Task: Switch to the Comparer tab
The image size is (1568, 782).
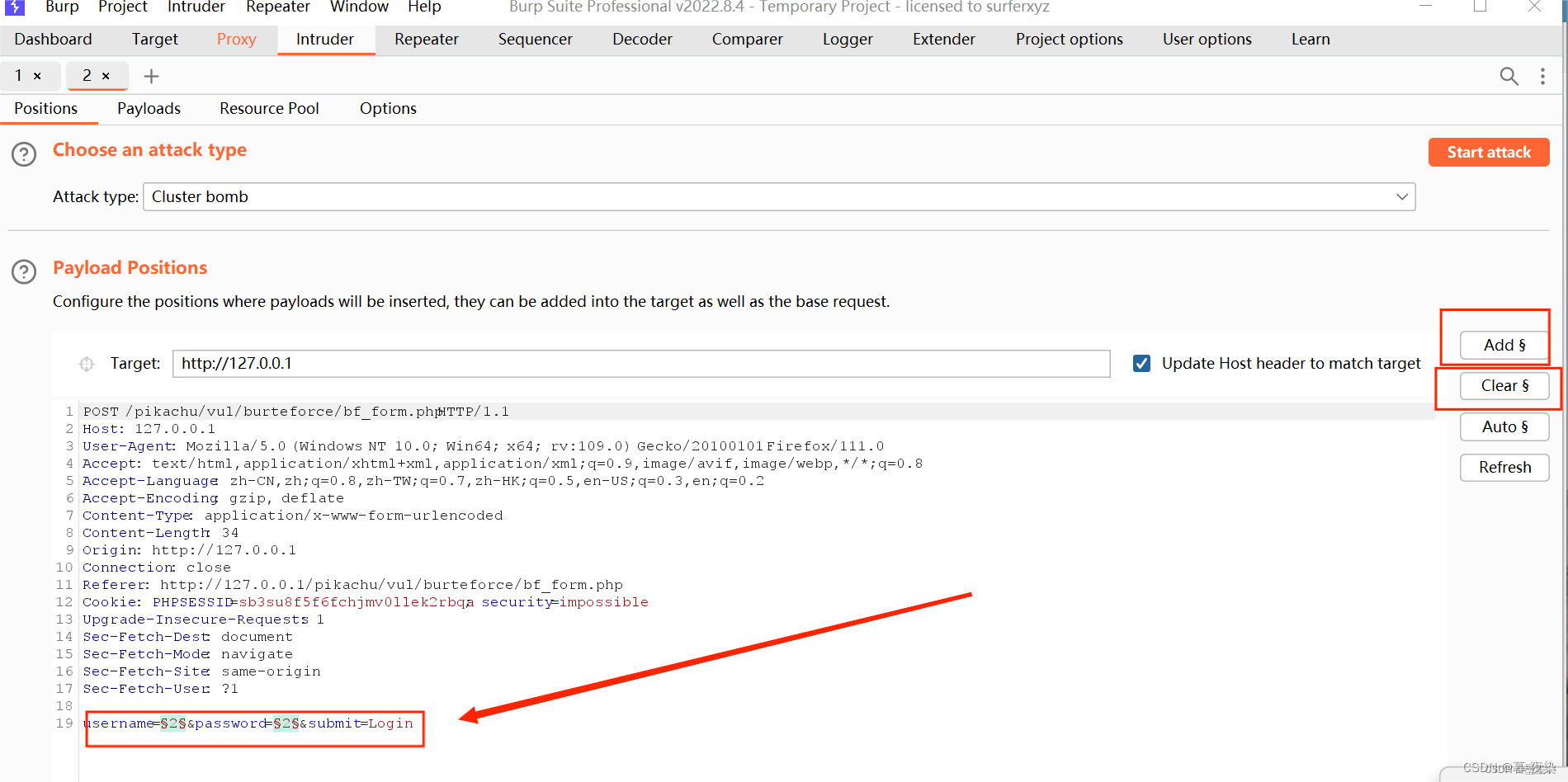Action: click(747, 40)
